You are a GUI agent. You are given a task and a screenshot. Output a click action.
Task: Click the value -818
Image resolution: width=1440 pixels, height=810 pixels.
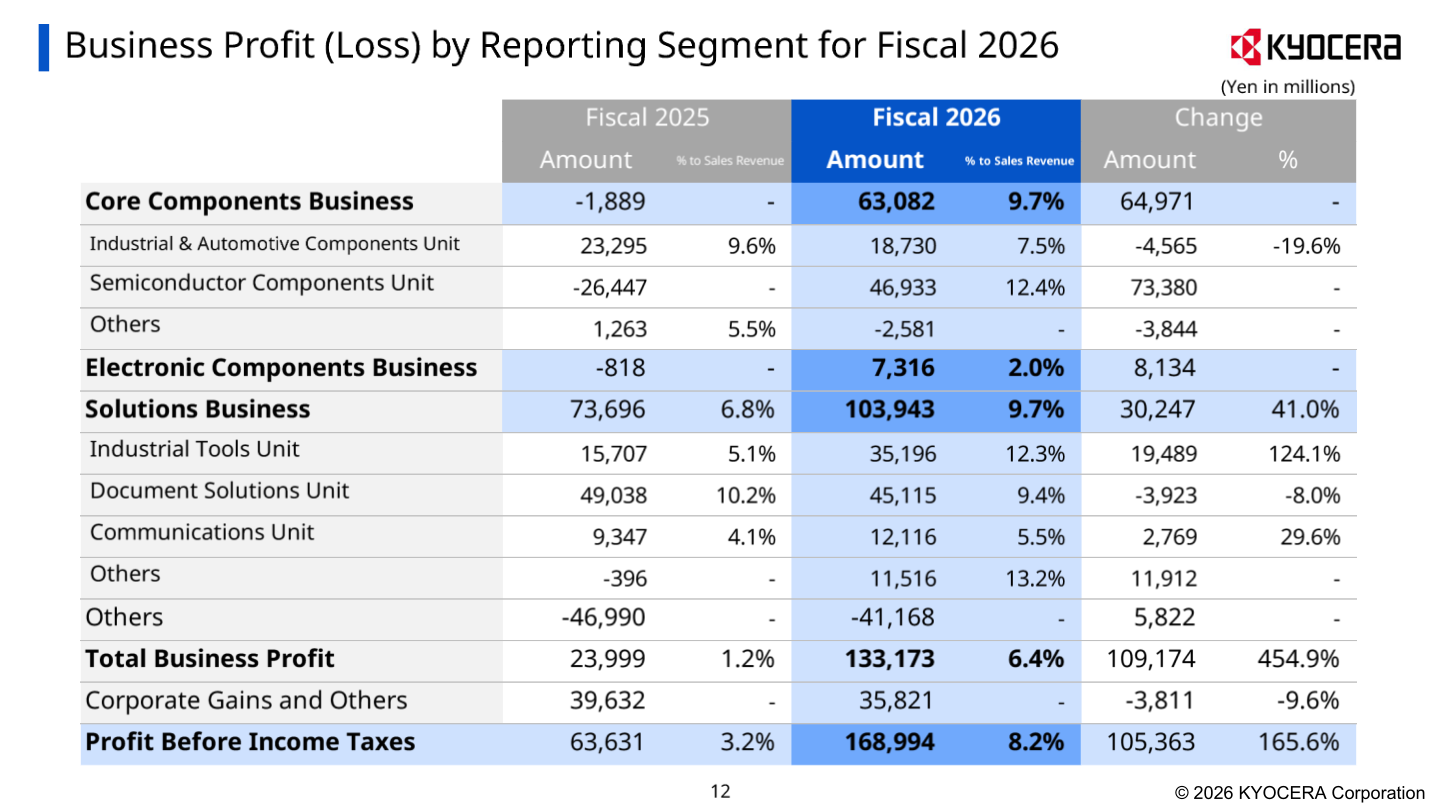click(619, 369)
